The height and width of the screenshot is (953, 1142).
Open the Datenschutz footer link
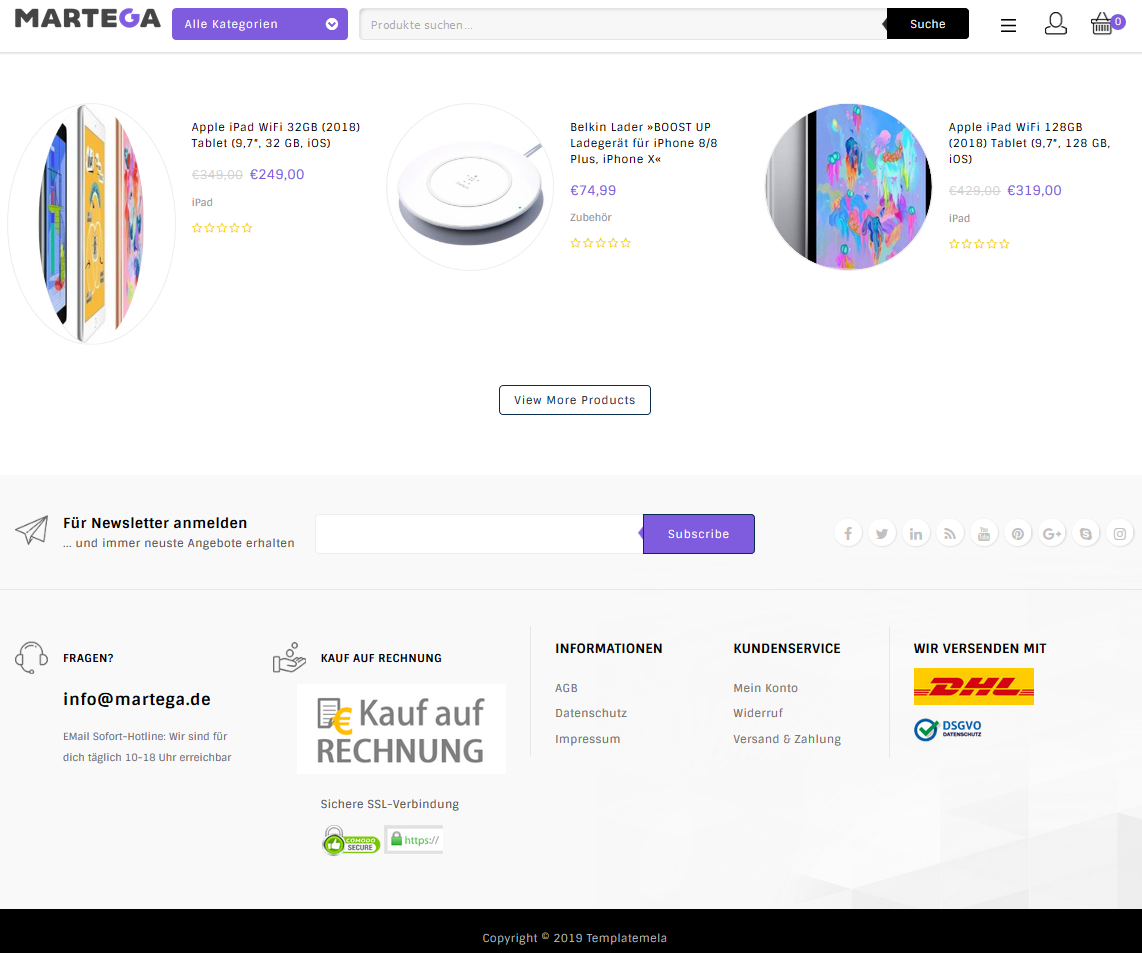(x=591, y=713)
